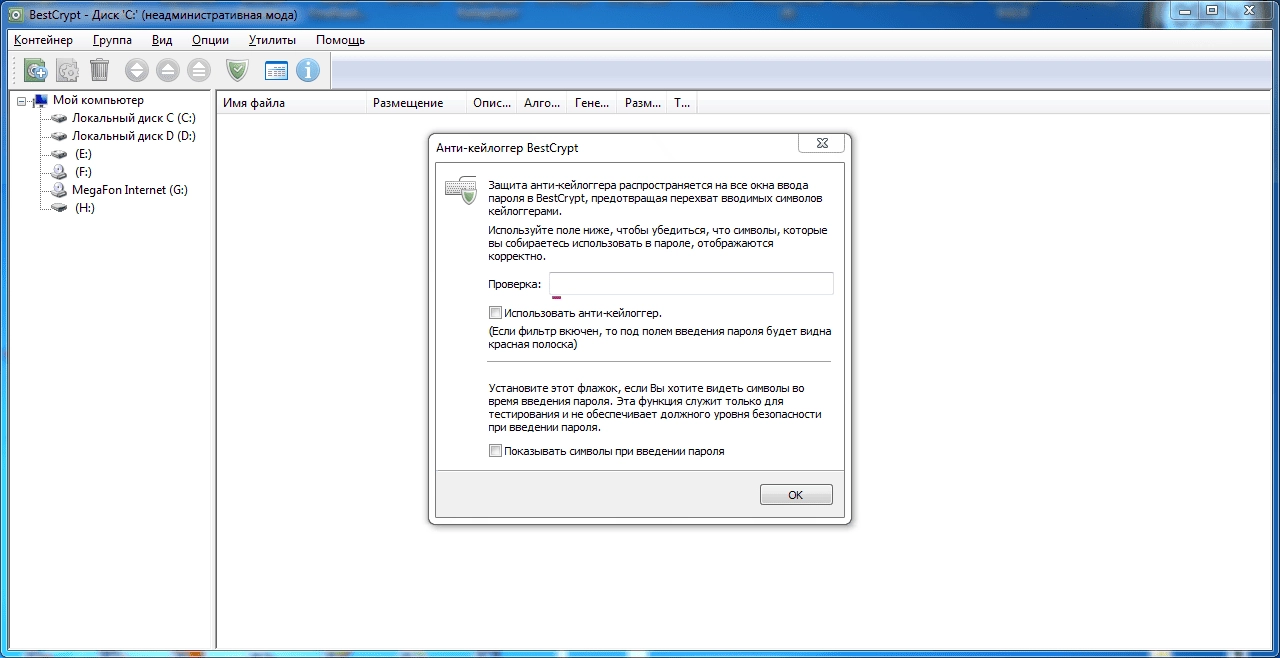The width and height of the screenshot is (1280, 658).
Task: Select drive '(H:)' in the tree
Action: 84,208
